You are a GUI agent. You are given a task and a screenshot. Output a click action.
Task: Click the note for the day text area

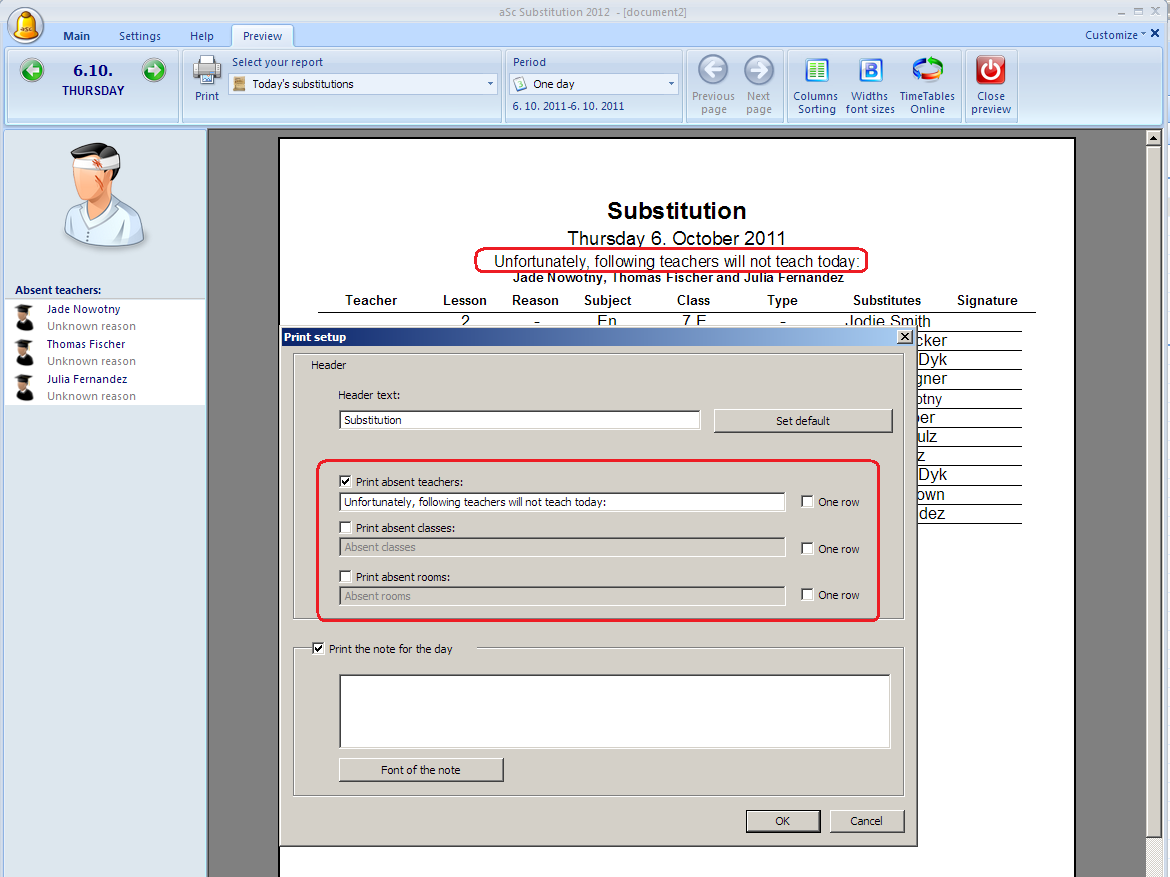click(615, 711)
